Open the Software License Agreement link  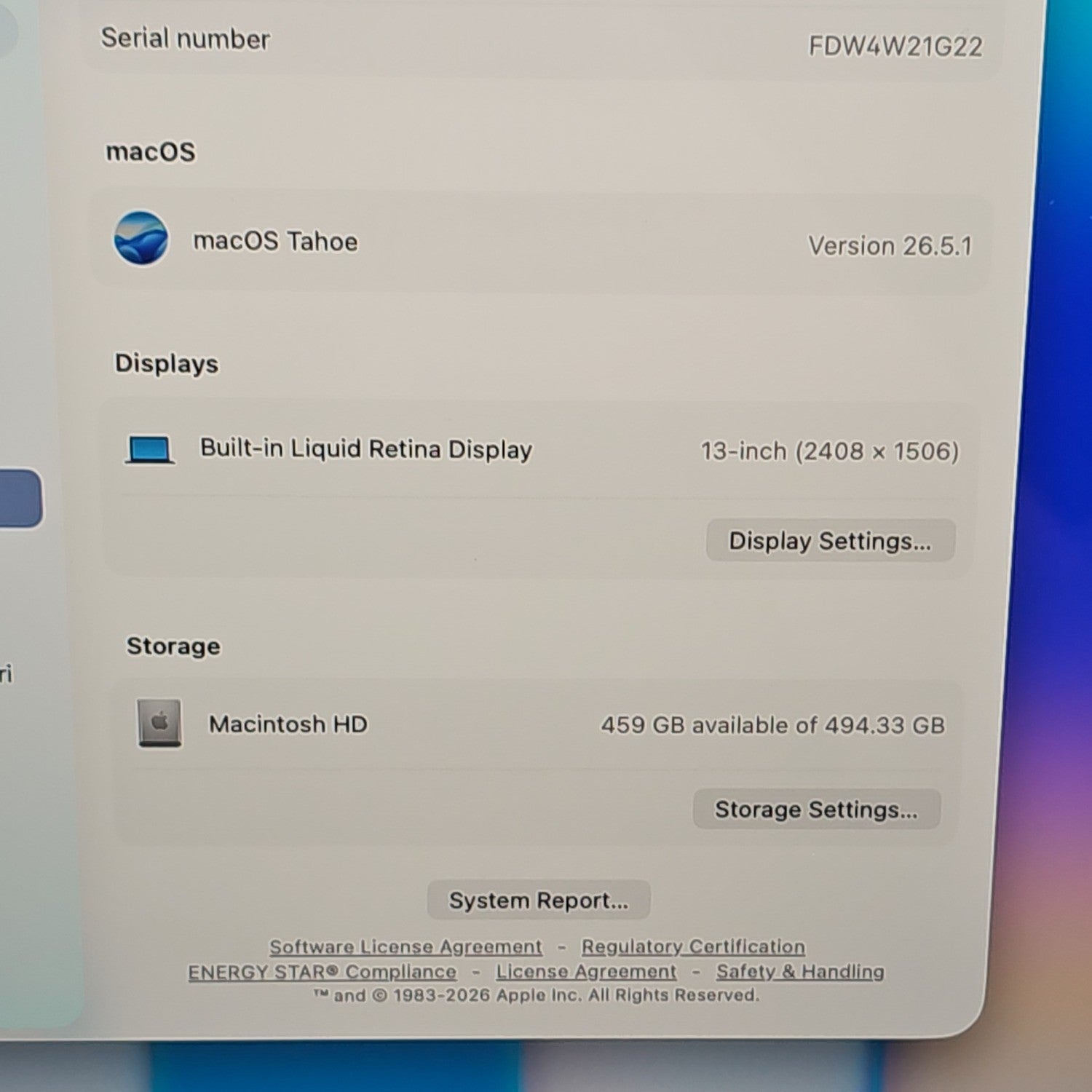pyautogui.click(x=406, y=946)
